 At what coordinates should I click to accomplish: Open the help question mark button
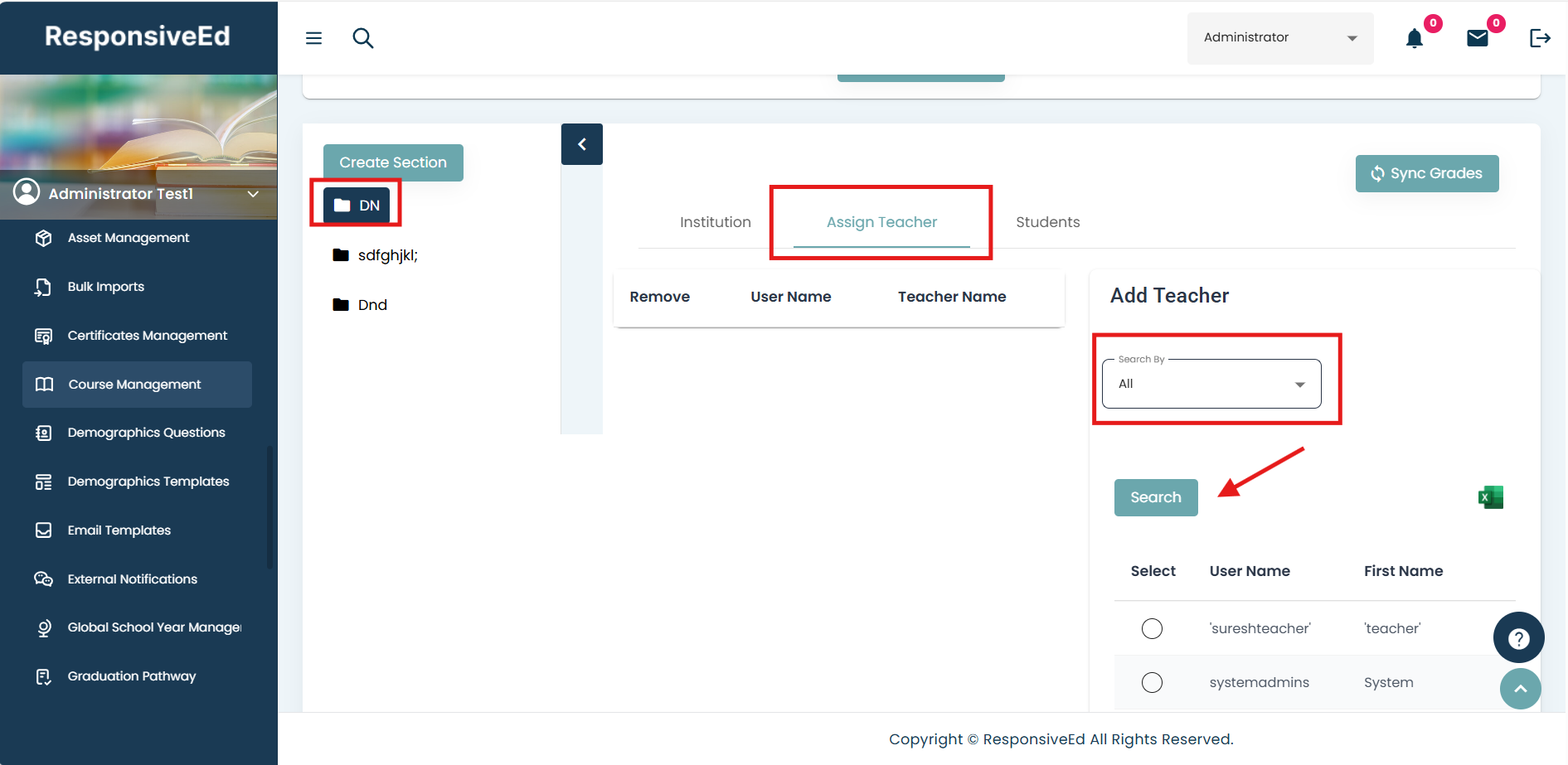(x=1518, y=638)
